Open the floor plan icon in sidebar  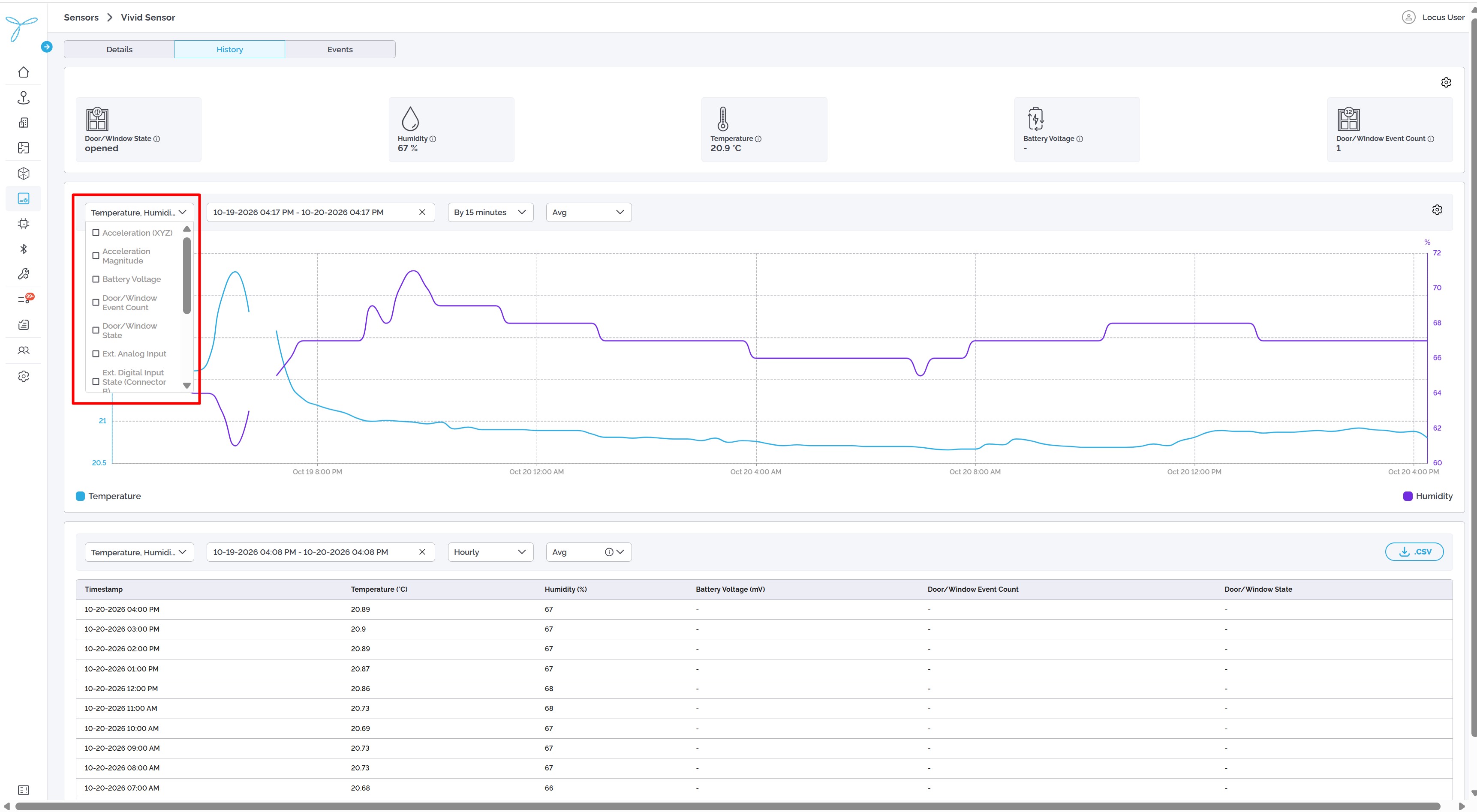24,148
